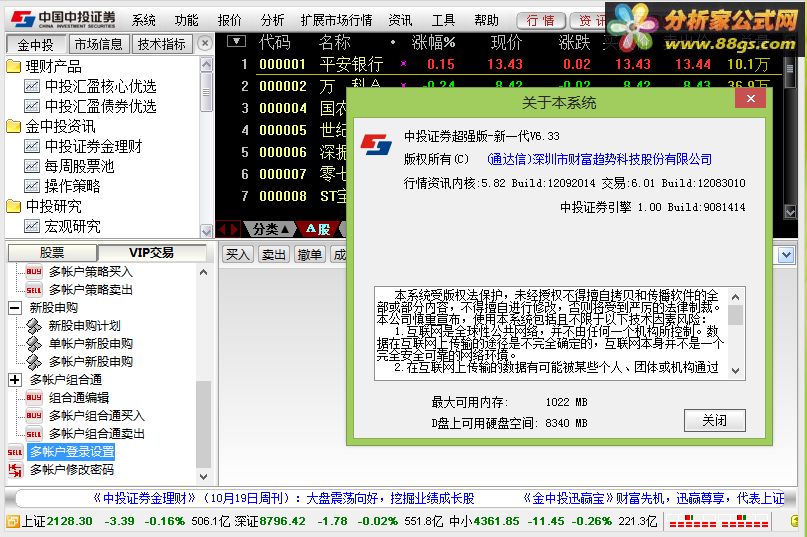
Task: Click the 行情 button in top bar
Action: [x=541, y=21]
